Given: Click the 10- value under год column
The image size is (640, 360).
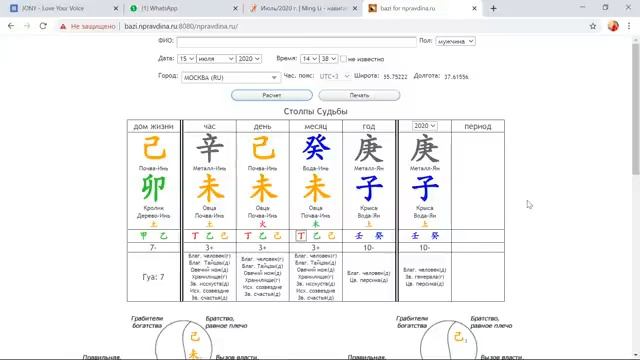Looking at the screenshot, I should [x=369, y=247].
